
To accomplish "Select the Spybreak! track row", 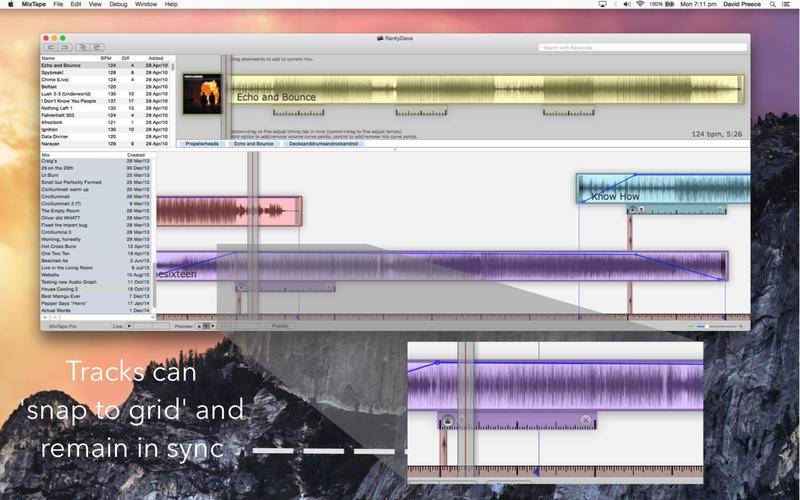I will 105,72.
